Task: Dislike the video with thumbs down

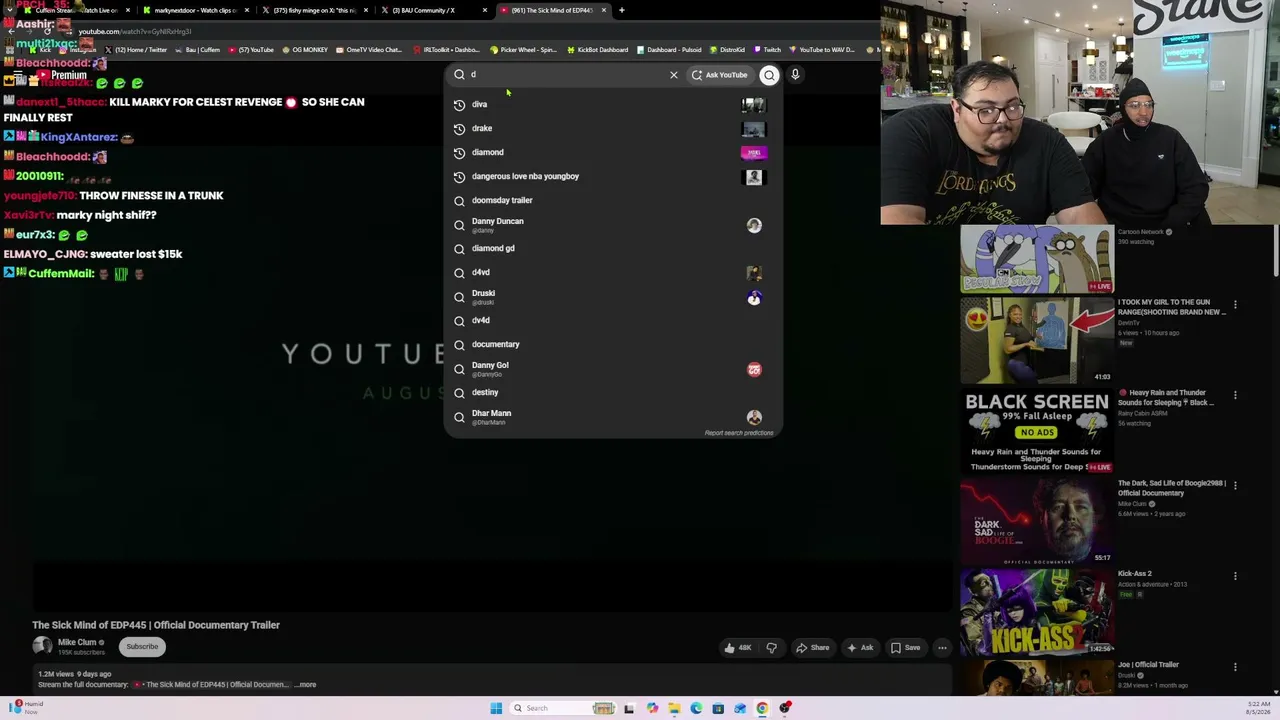Action: (x=771, y=648)
